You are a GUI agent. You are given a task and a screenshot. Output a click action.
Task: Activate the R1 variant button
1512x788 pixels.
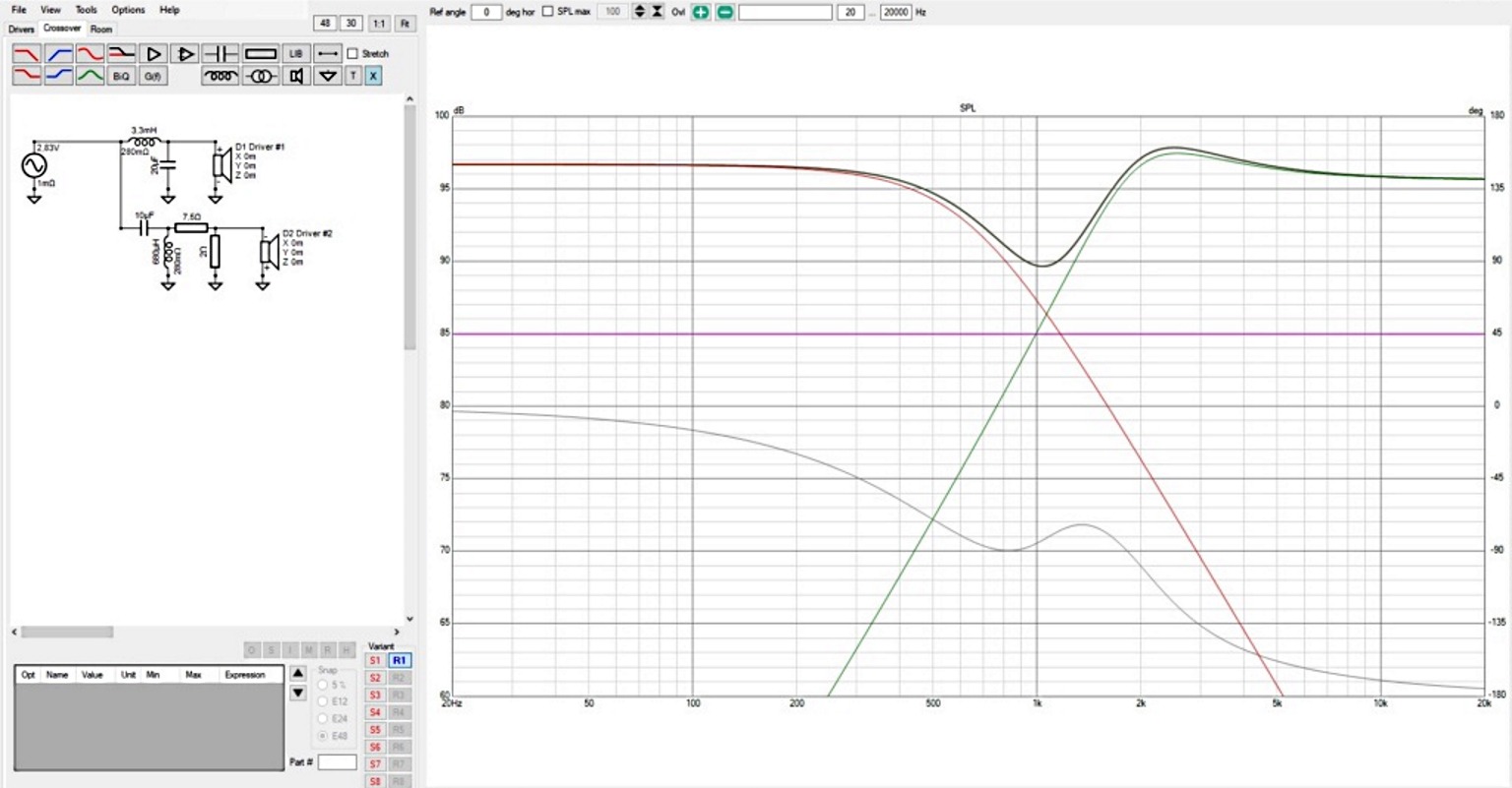click(x=399, y=660)
